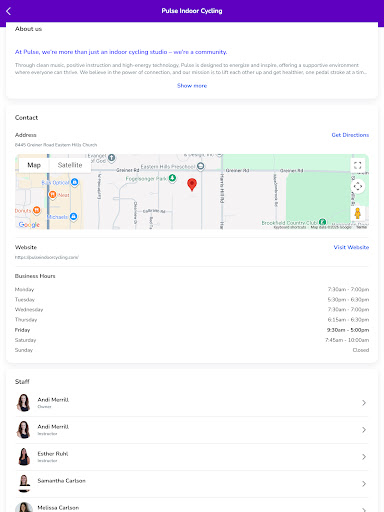The height and width of the screenshot is (512, 384).
Task: Click the Monday hours 7:30am - 7:00pm
Action: tap(348, 289)
